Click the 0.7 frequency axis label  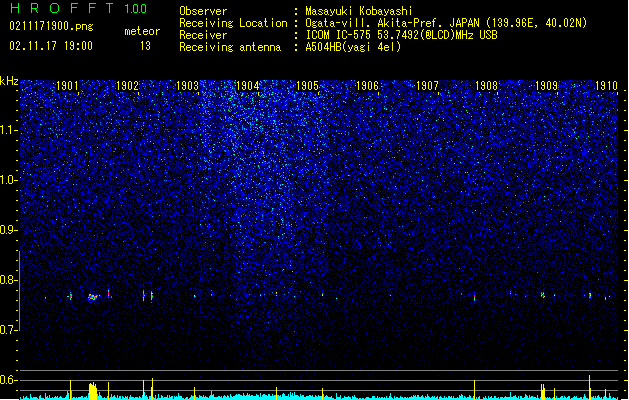8,330
